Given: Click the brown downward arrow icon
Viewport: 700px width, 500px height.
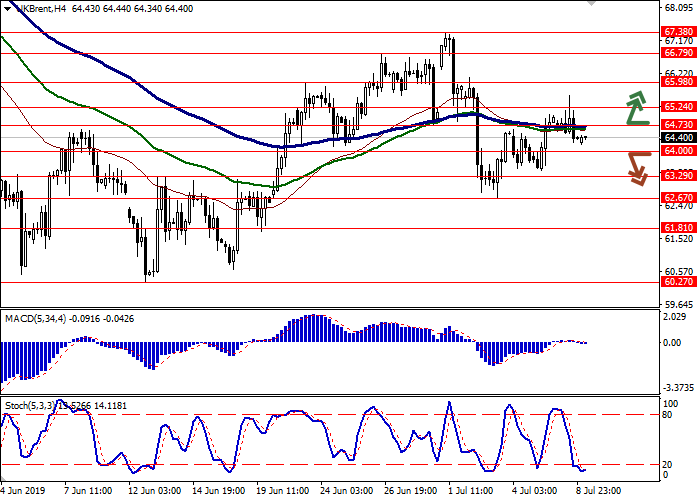Looking at the screenshot, I should 637,167.
